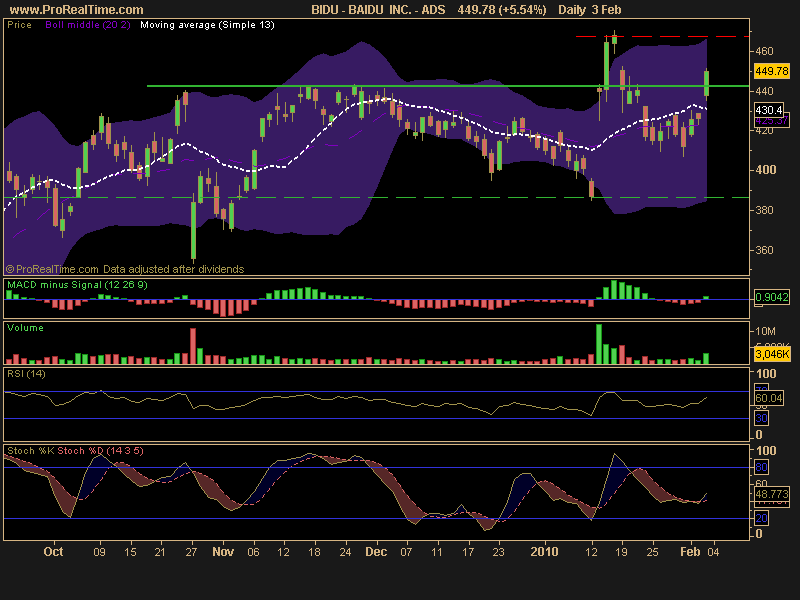The height and width of the screenshot is (600, 800).
Task: Click the 3,046K volume value tag
Action: (772, 354)
